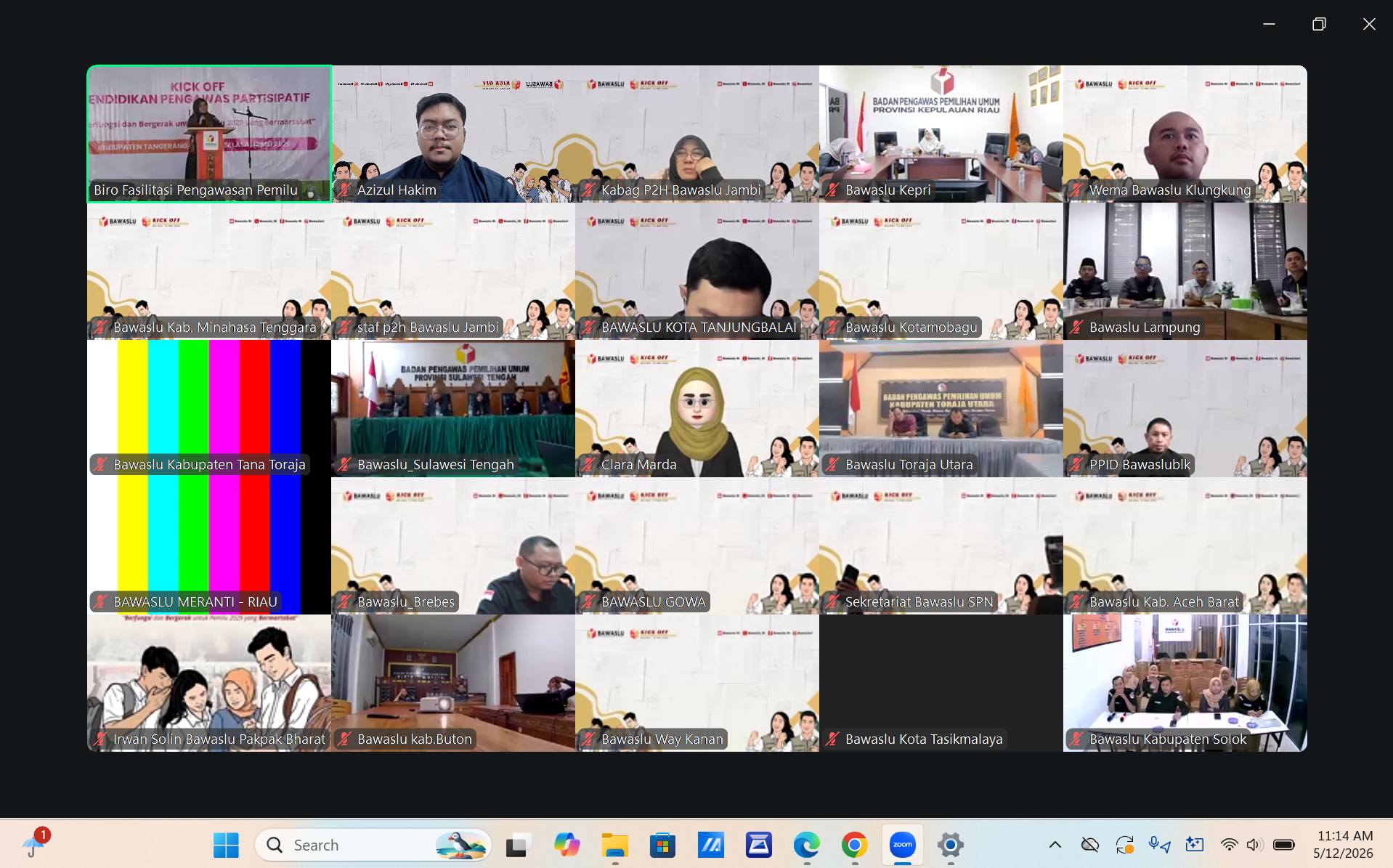Expand hidden system tray icons chevron
1393x868 pixels.
tap(1055, 845)
